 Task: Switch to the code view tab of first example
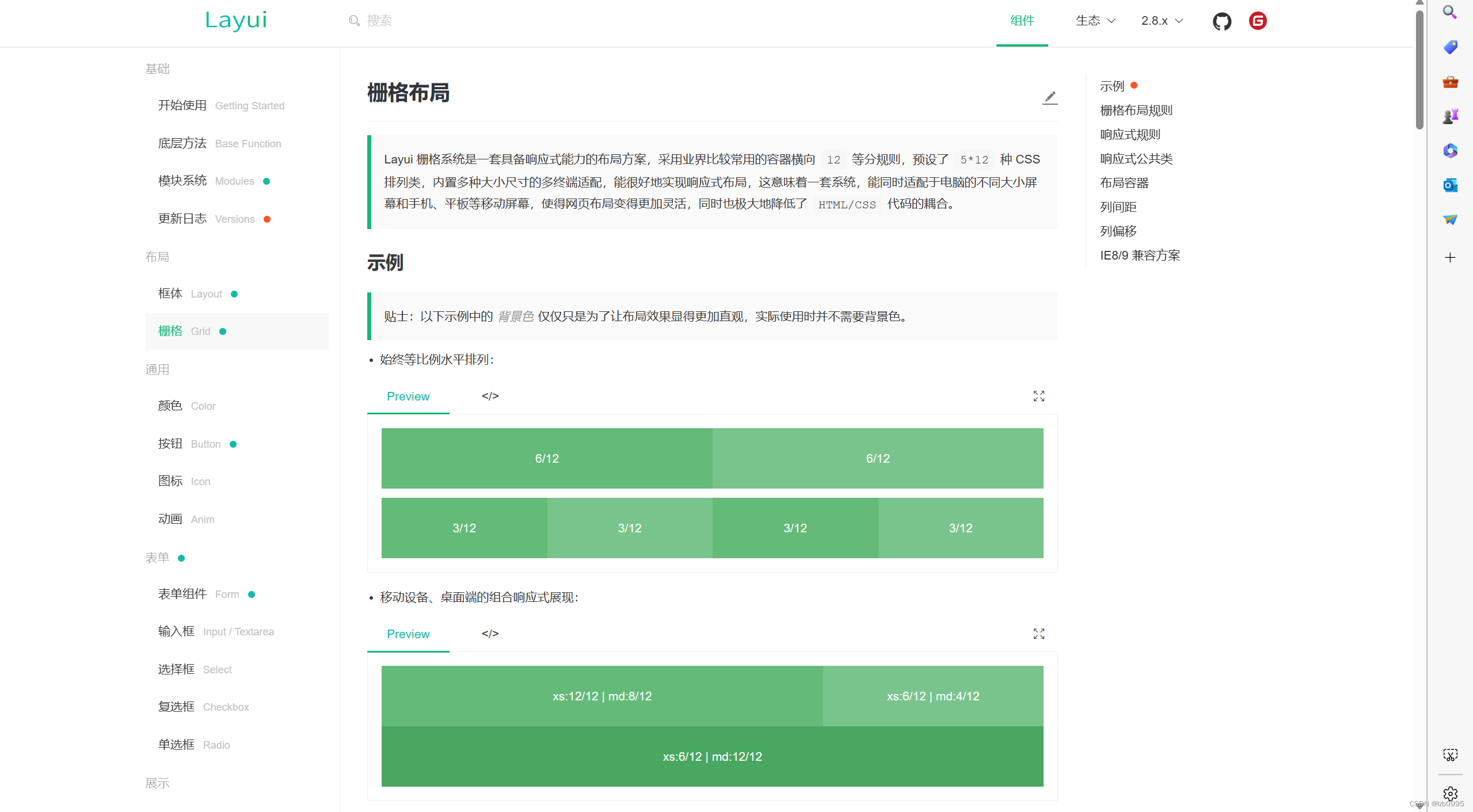pyautogui.click(x=490, y=396)
